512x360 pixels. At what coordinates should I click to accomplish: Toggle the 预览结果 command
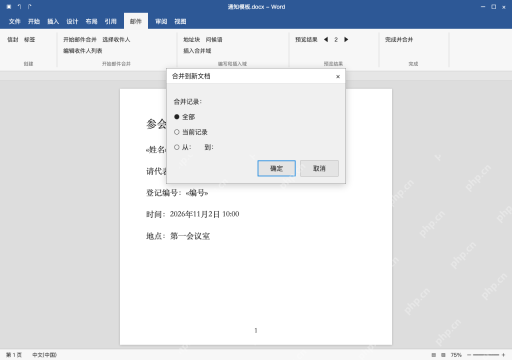306,40
